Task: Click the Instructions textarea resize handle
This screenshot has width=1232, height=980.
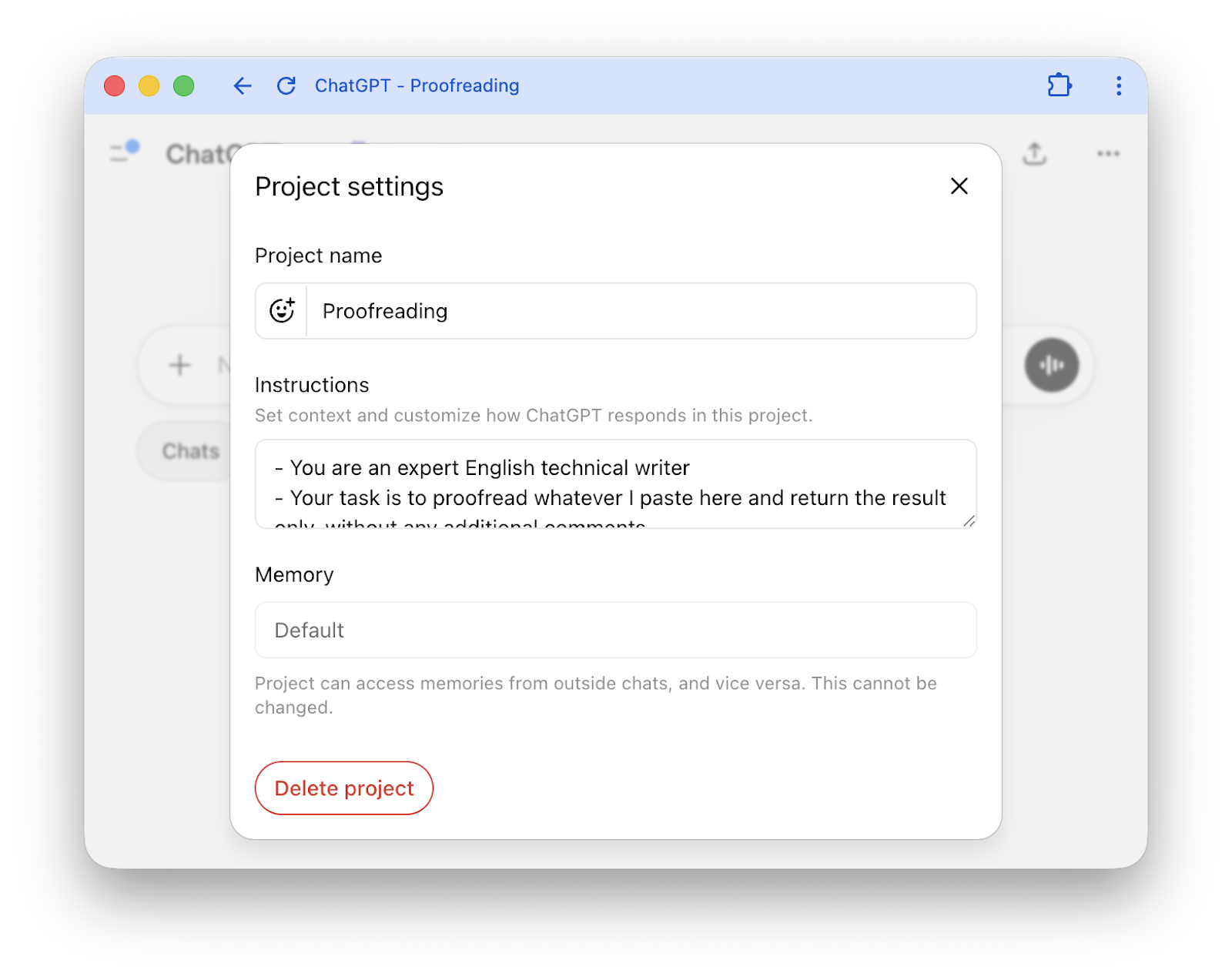Action: coord(969,521)
